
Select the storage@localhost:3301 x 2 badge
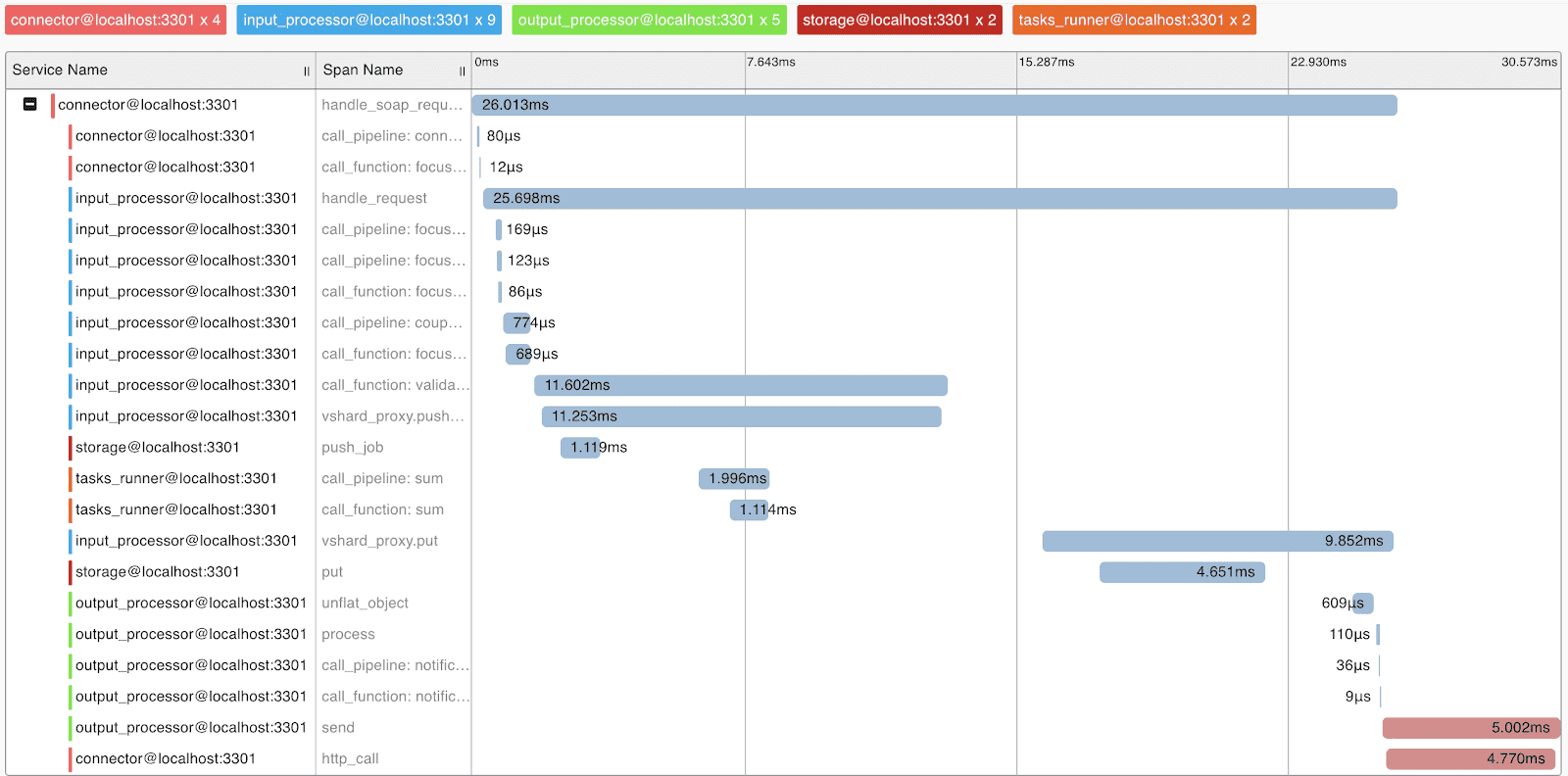point(899,20)
